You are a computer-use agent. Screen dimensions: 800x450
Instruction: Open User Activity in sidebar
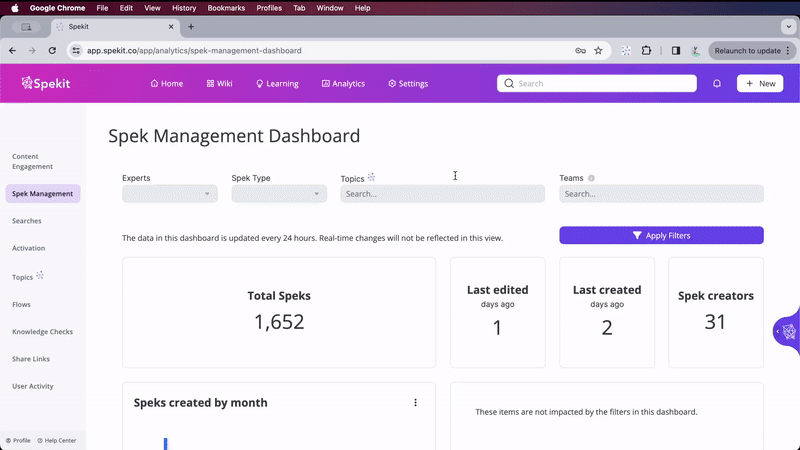33,386
